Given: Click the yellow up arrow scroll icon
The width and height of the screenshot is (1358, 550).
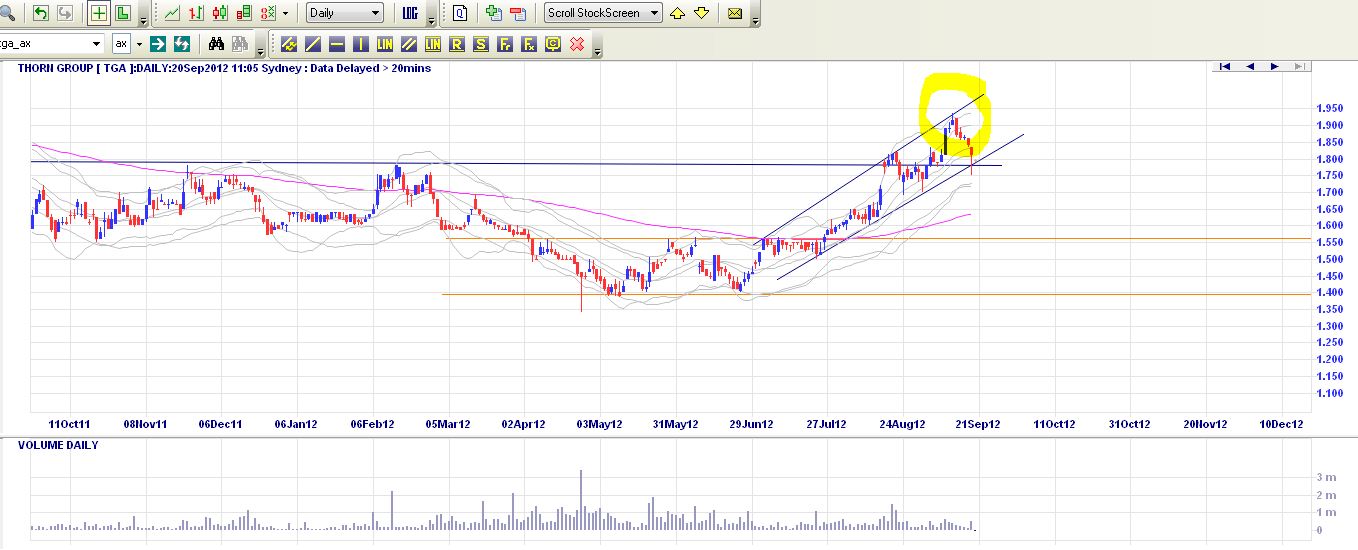Looking at the screenshot, I should pyautogui.click(x=677, y=13).
